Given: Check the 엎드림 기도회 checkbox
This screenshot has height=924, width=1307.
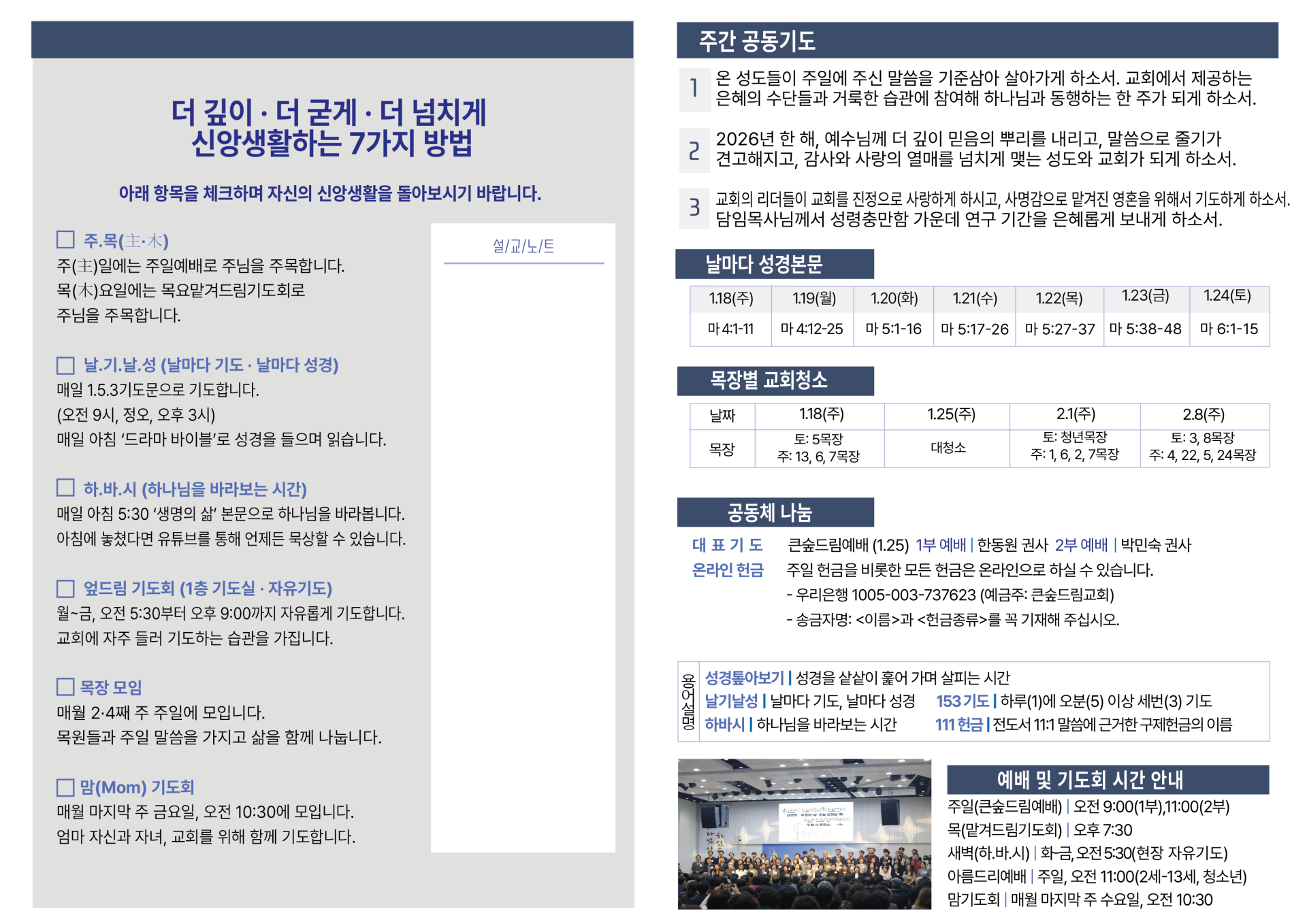Looking at the screenshot, I should pyautogui.click(x=65, y=589).
